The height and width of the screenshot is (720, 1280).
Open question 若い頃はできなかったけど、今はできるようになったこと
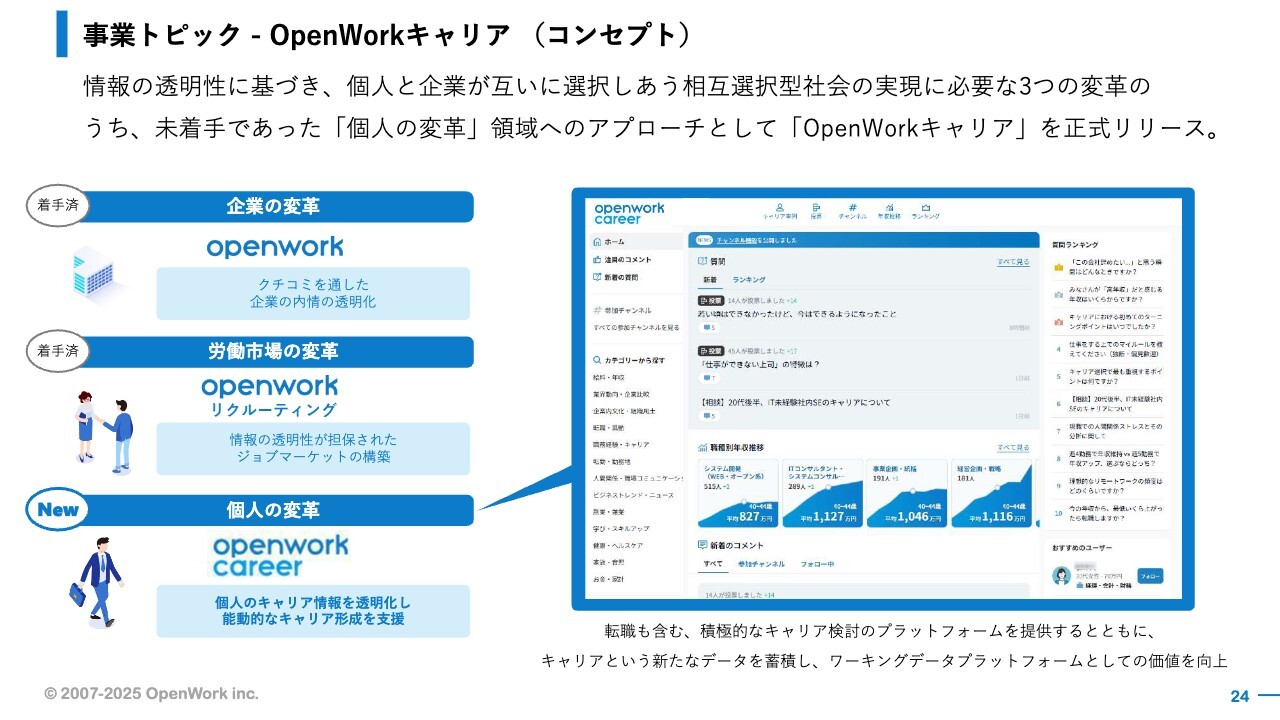coord(798,314)
